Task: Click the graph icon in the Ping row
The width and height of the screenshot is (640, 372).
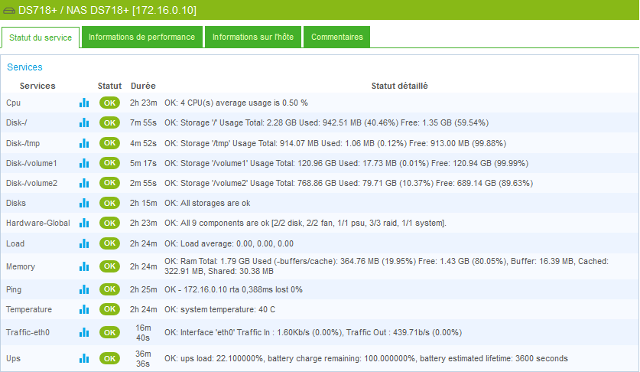Action: [84, 290]
